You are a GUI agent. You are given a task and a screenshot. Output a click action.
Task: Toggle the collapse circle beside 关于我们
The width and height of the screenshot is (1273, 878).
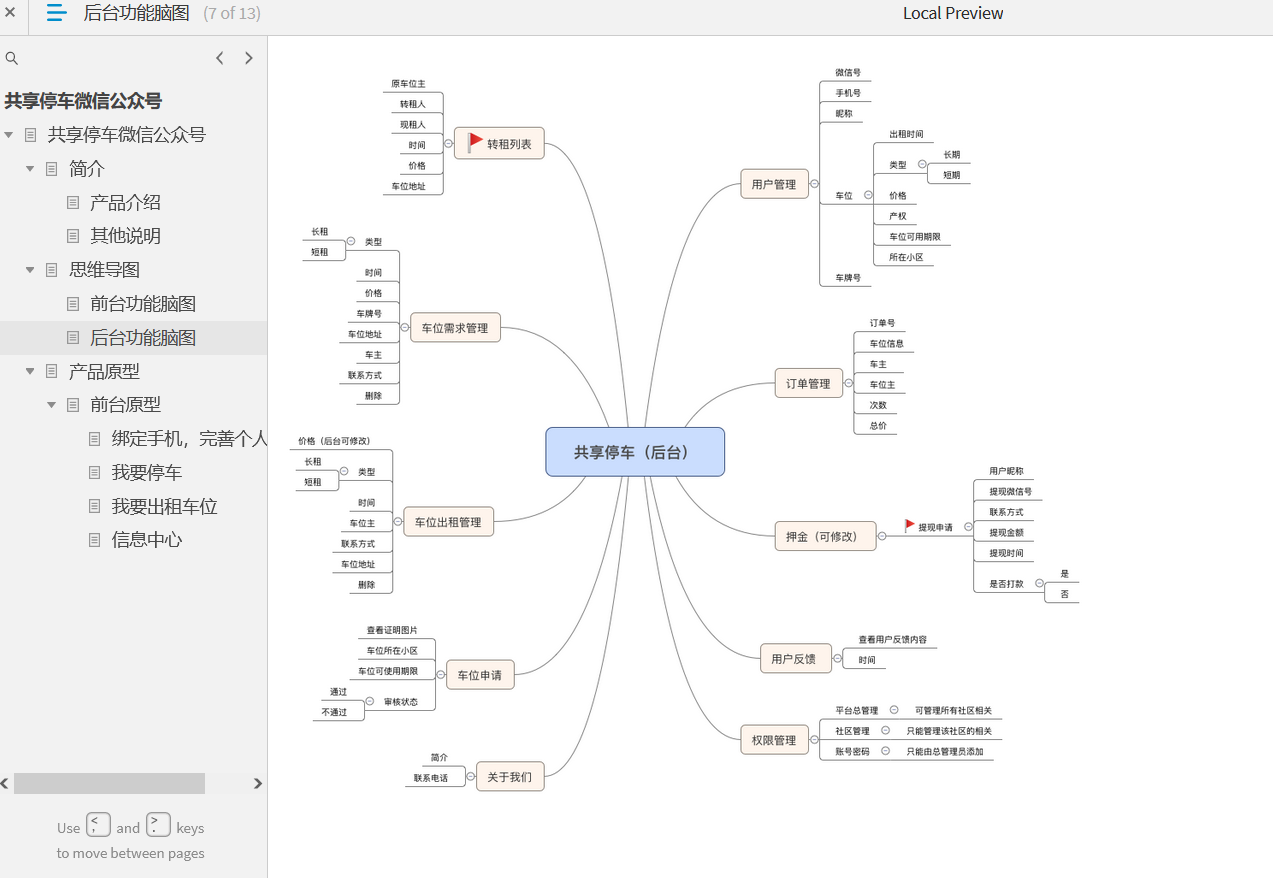pos(470,776)
